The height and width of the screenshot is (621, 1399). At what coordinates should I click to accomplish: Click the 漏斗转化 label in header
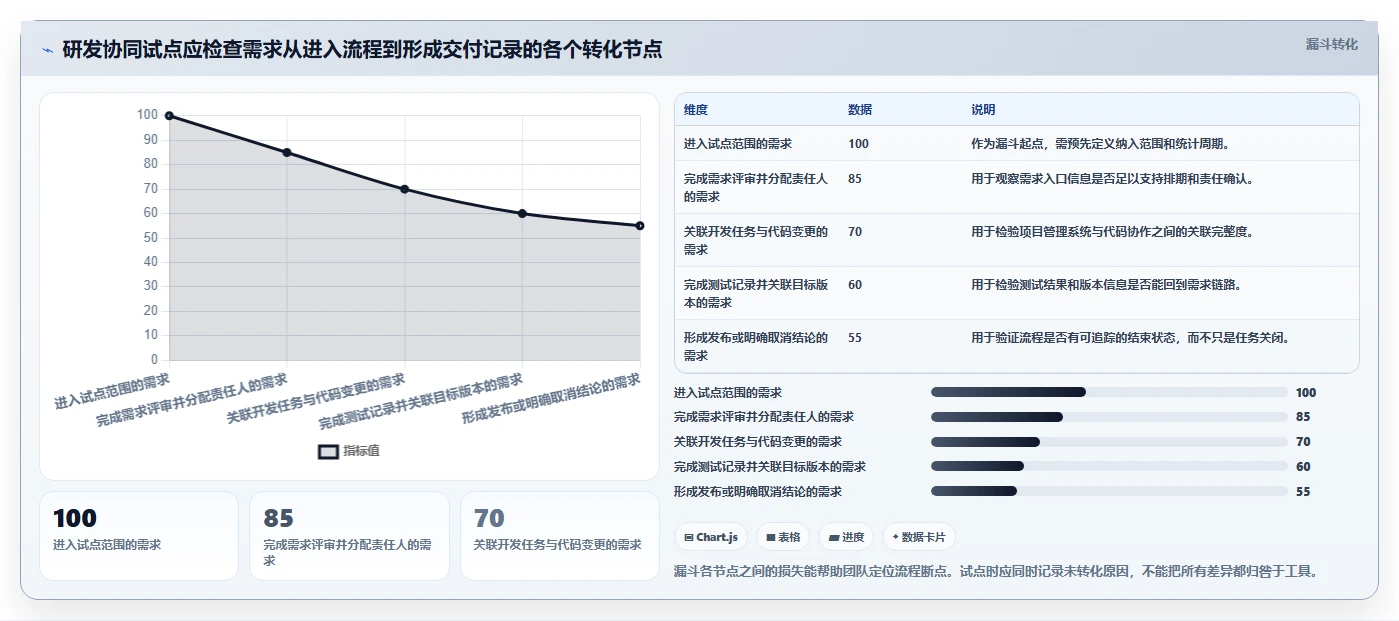pos(1331,44)
